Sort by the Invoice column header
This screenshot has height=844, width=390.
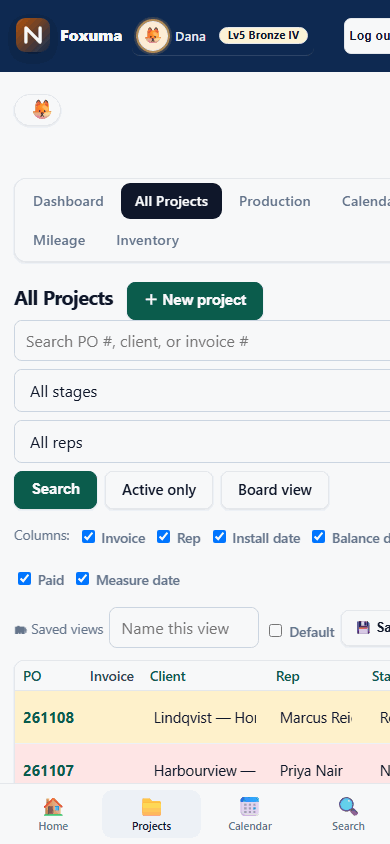[x=112, y=676]
